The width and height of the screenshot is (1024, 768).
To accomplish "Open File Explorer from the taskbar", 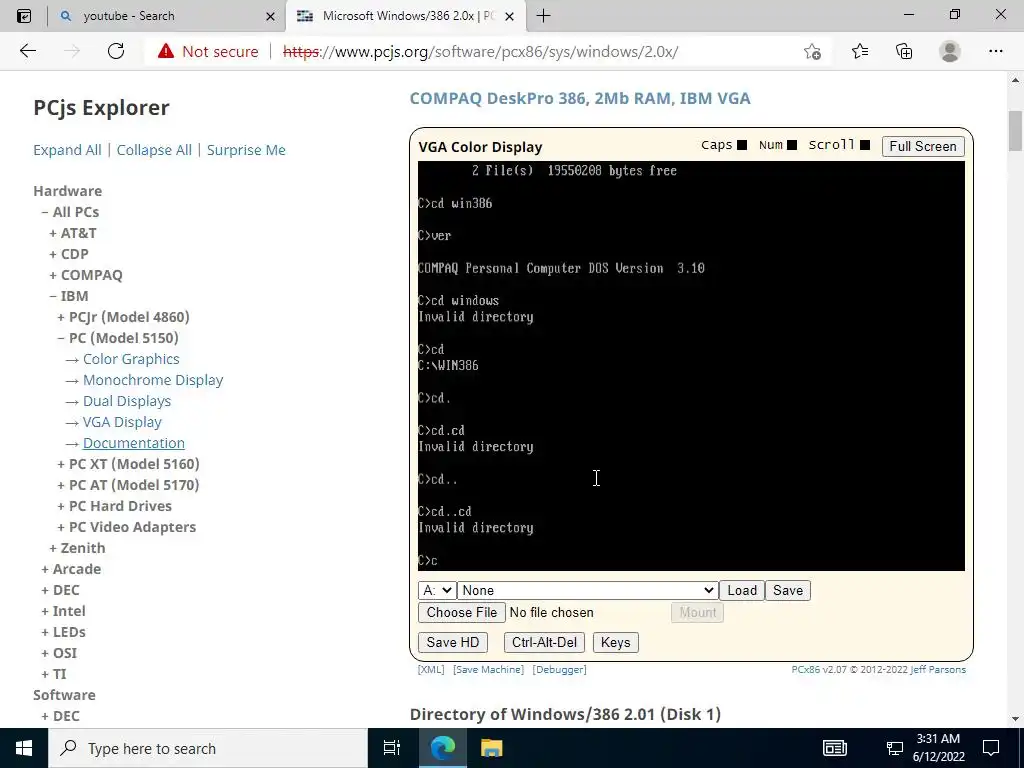I will [x=491, y=748].
